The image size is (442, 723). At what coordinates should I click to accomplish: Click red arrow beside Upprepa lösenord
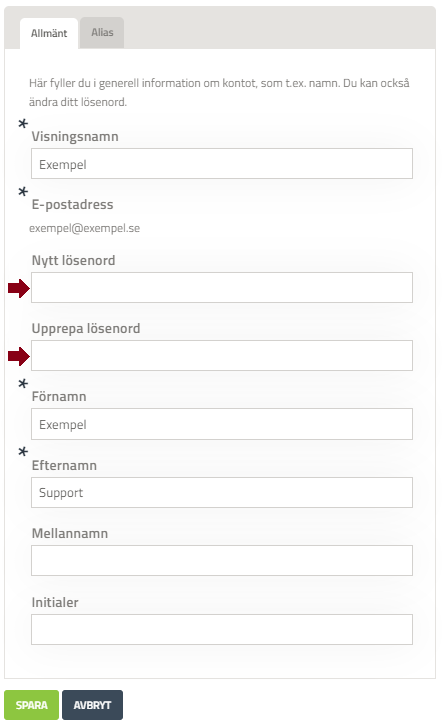(19, 356)
